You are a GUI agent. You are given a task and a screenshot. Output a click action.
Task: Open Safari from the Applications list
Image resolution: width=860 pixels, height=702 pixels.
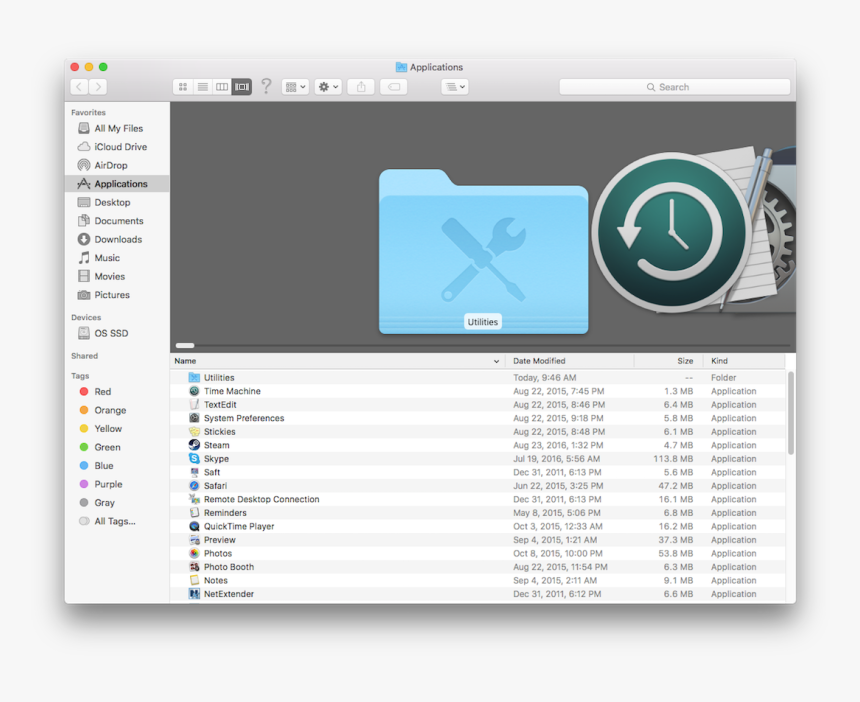[x=215, y=485]
